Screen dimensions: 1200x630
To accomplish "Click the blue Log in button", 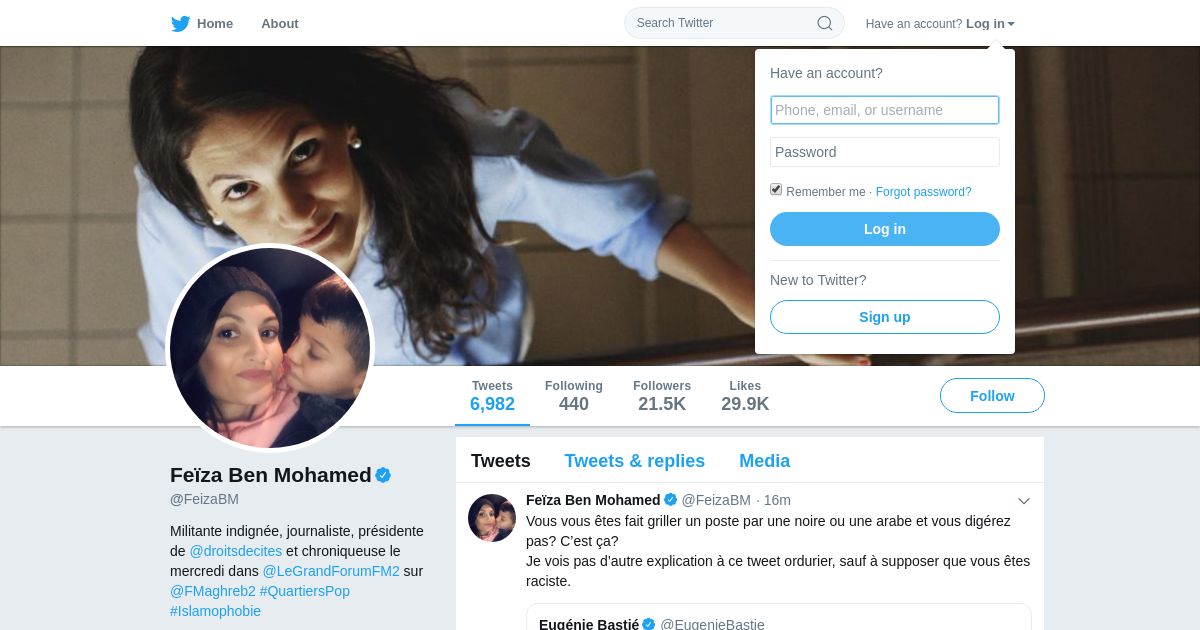I will tap(885, 229).
